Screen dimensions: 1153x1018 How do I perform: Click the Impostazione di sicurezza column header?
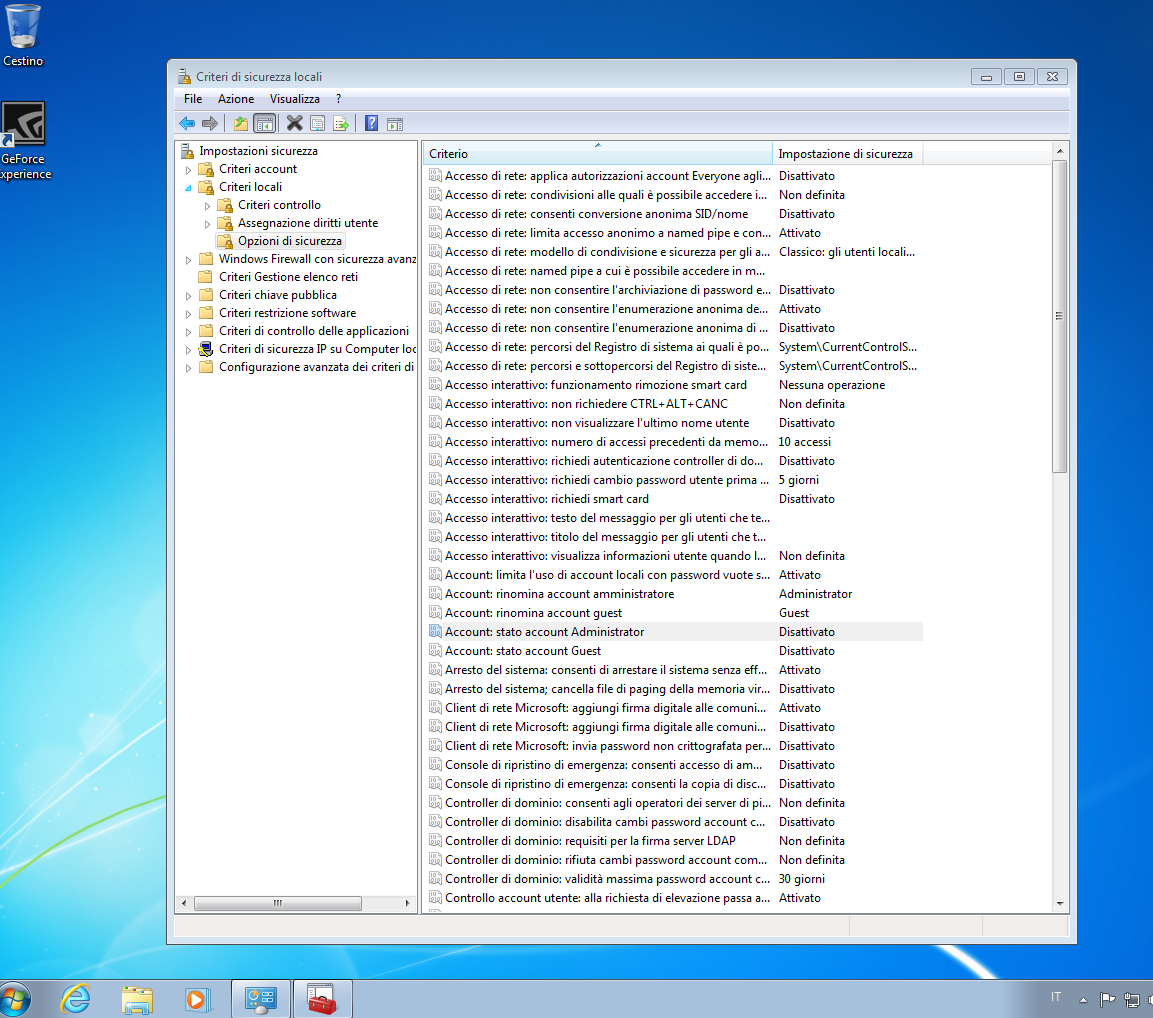(845, 154)
